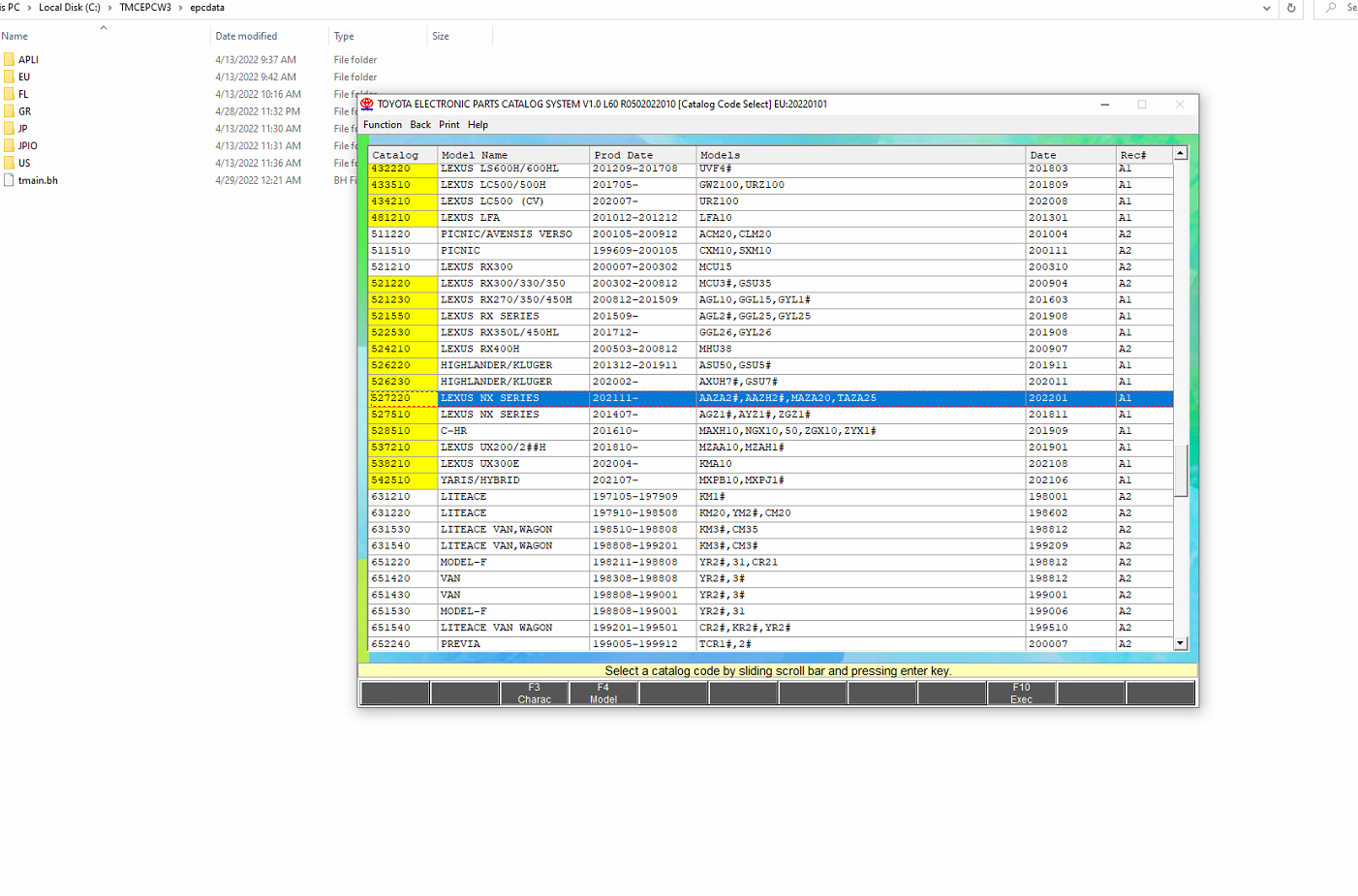Open the Function menu
The width and height of the screenshot is (1358, 896).
pos(383,125)
